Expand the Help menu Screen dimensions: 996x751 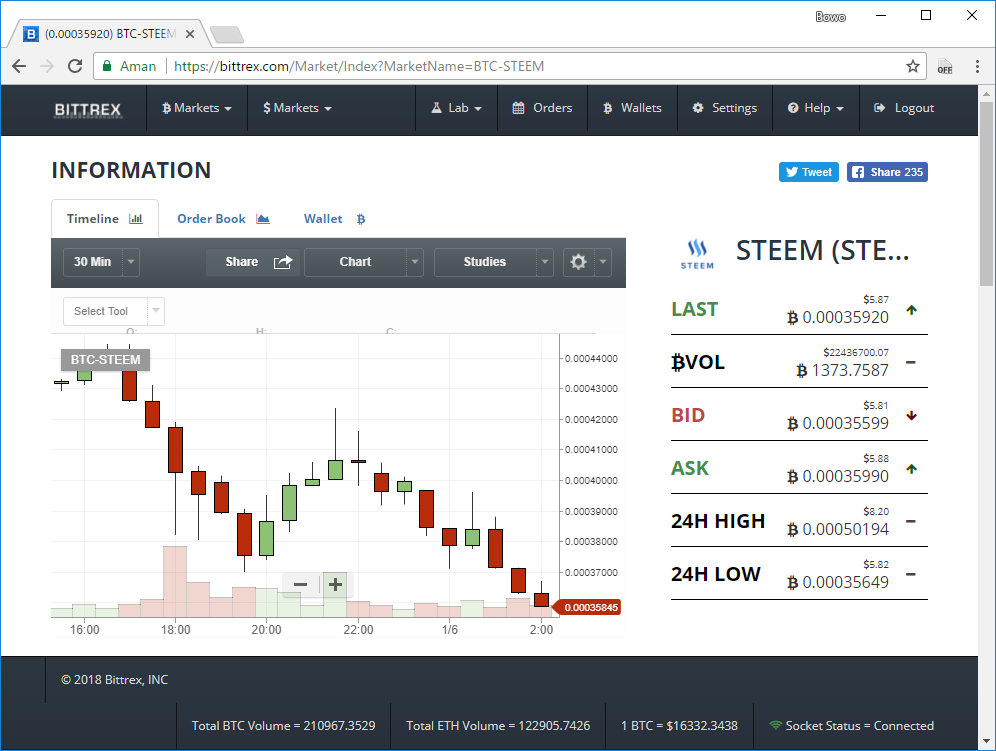point(816,108)
